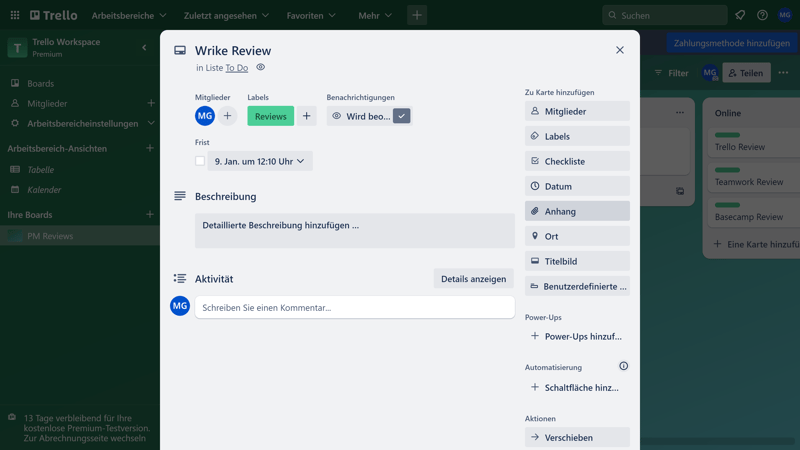Click Details anzeigen in activity section
This screenshot has width=800, height=450.
coord(473,279)
